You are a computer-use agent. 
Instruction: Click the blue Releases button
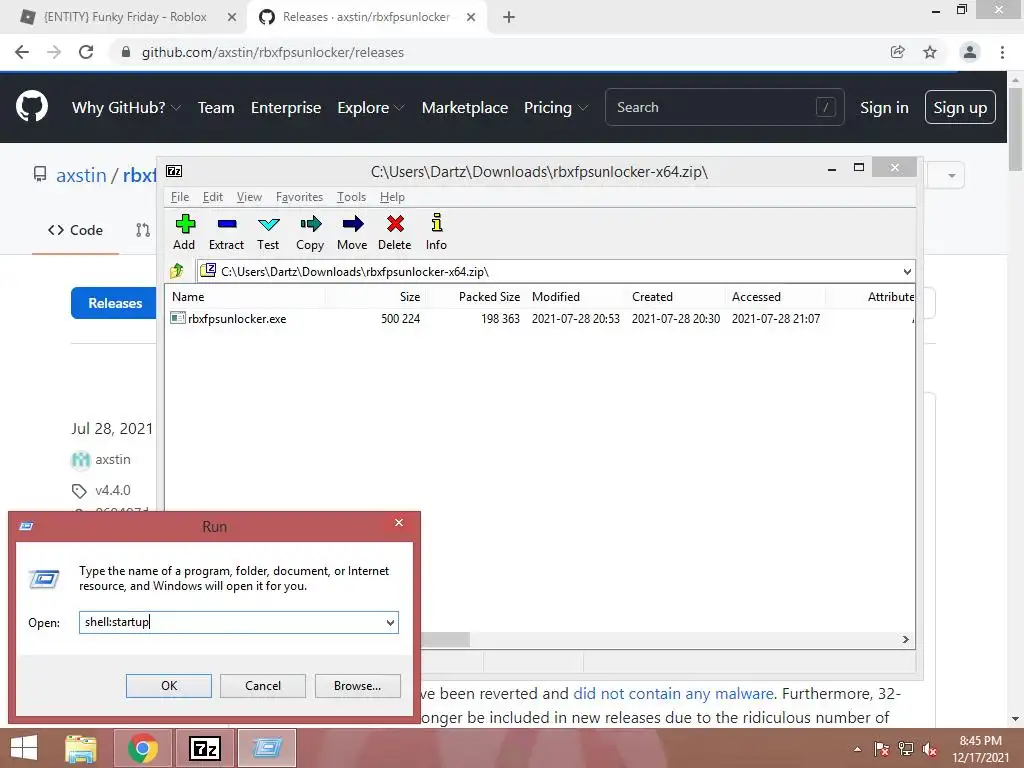115,303
